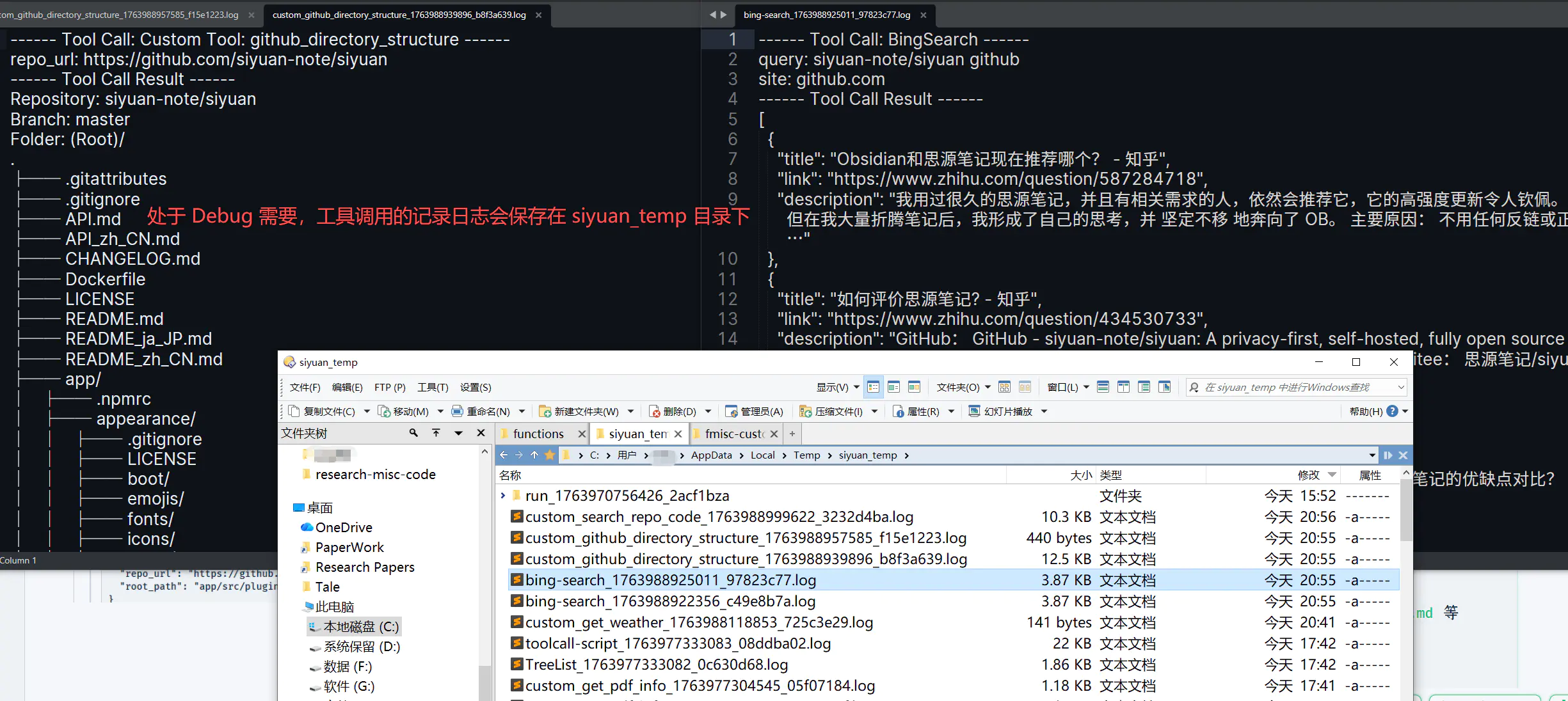Open the address bar history dropdown arrow
Image resolution: width=1568 pixels, height=701 pixels.
(1372, 455)
